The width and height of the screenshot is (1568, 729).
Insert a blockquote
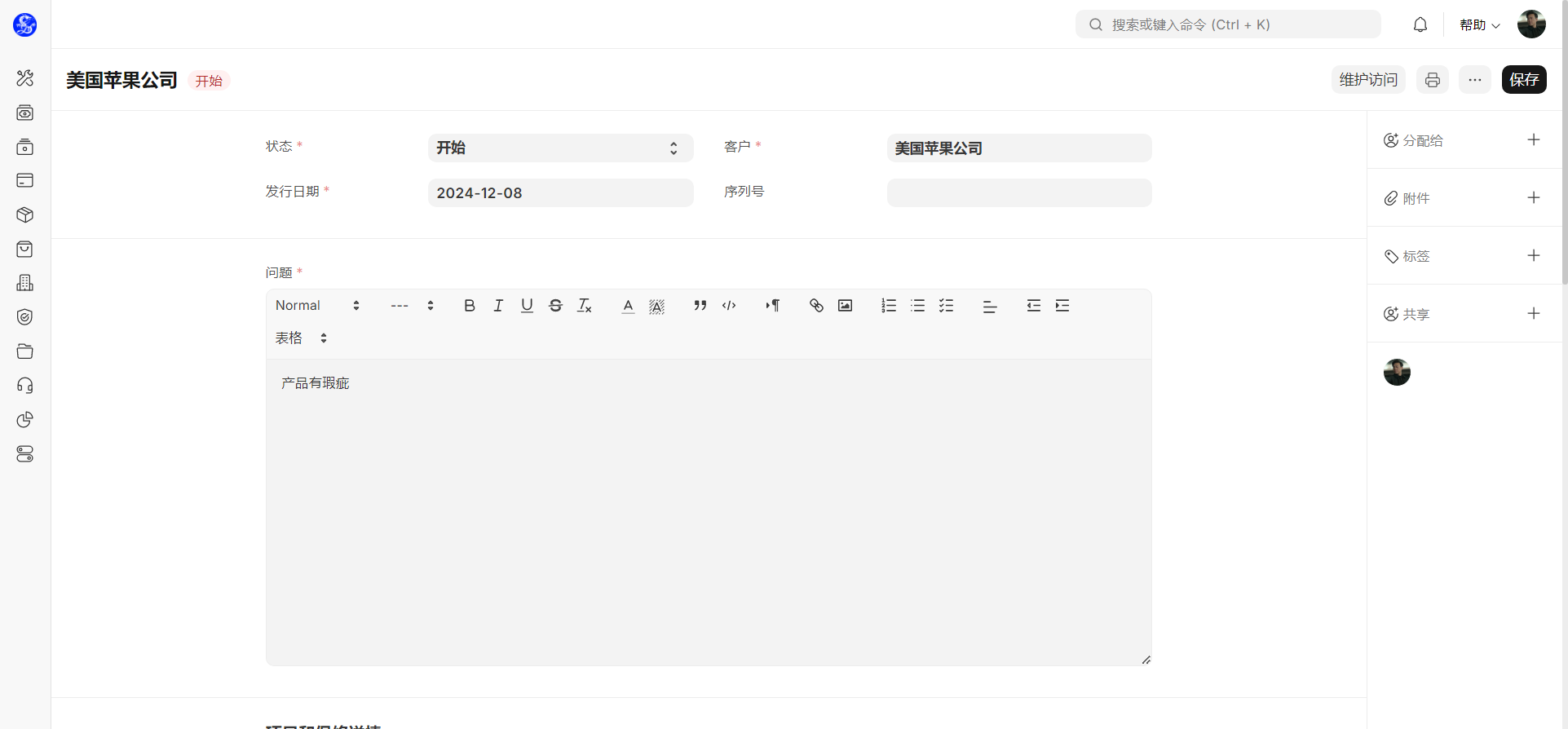[700, 306]
